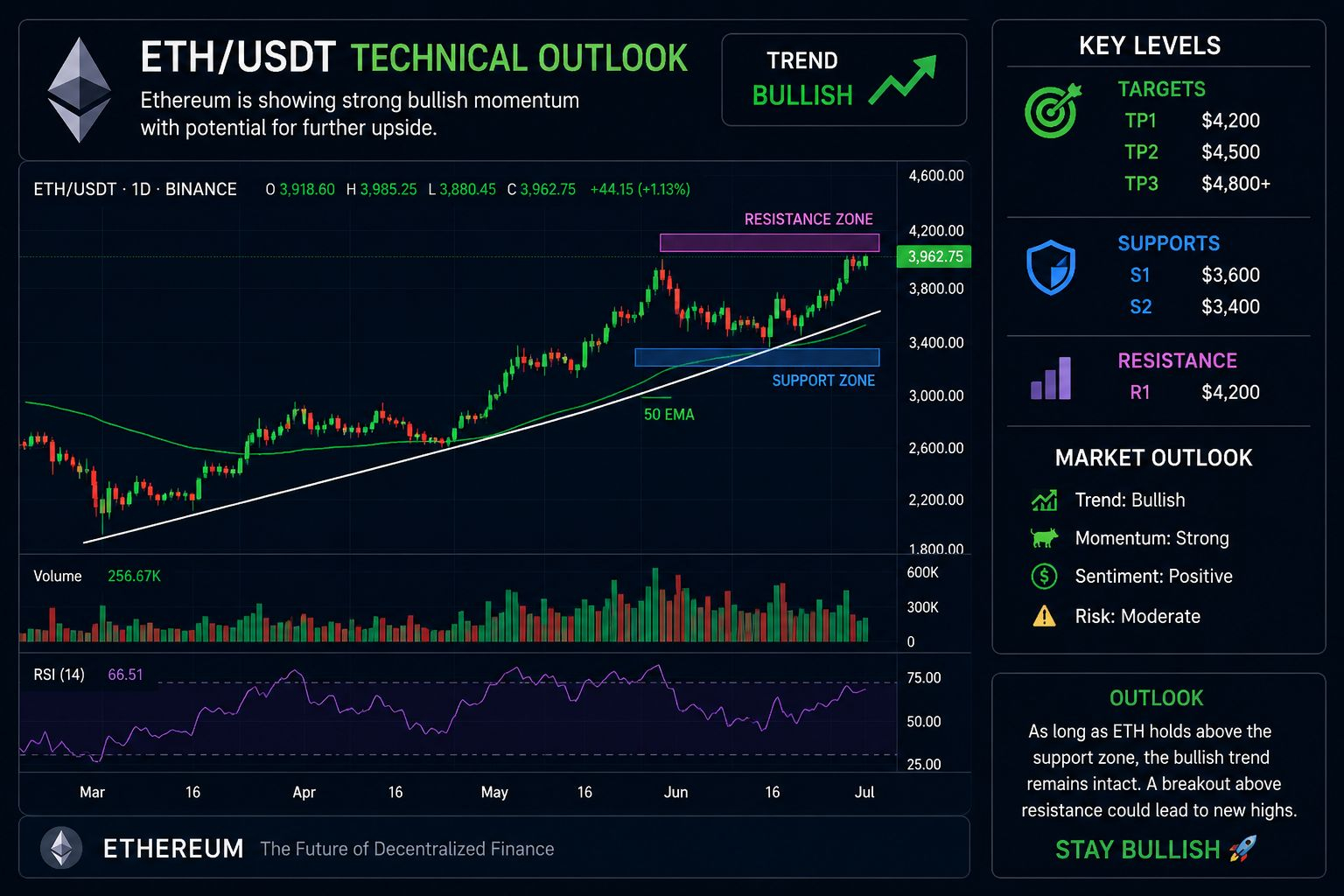Viewport: 1344px width, 896px height.
Task: Click the "$4,800+" TP3 target value
Action: pos(1235,184)
